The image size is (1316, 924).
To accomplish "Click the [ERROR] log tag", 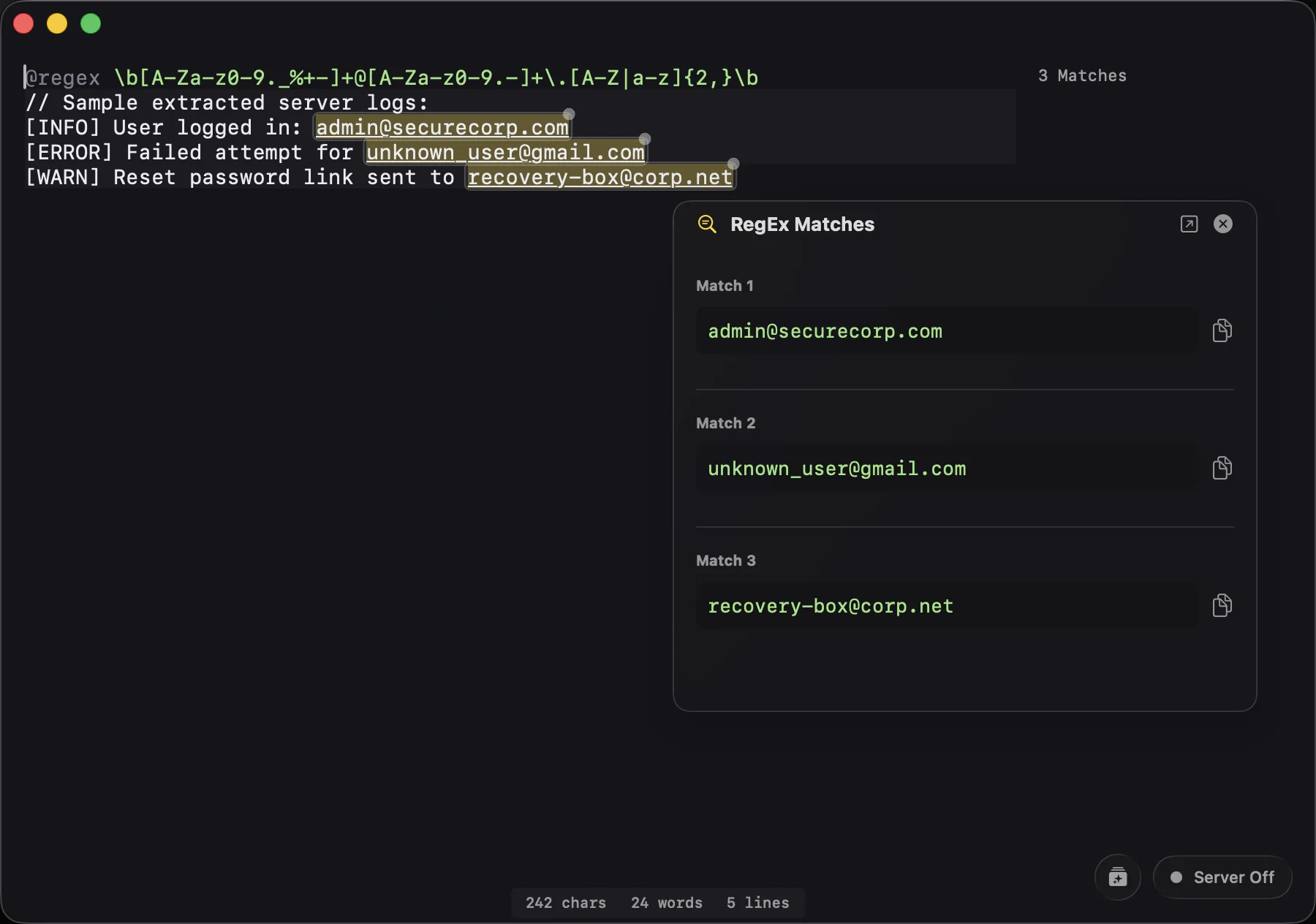I will point(69,153).
